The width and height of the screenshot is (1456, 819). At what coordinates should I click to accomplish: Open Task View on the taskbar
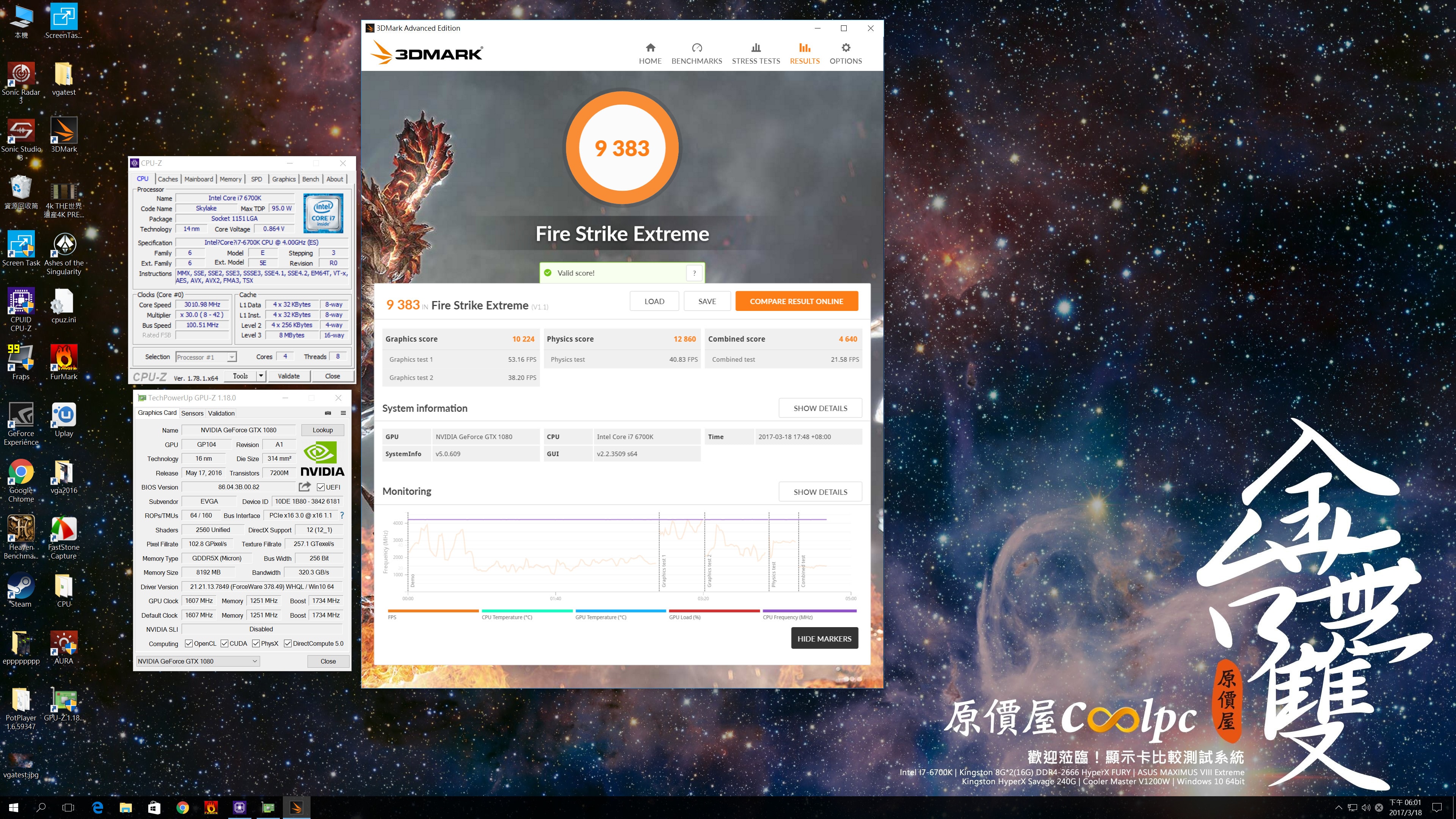[68, 807]
